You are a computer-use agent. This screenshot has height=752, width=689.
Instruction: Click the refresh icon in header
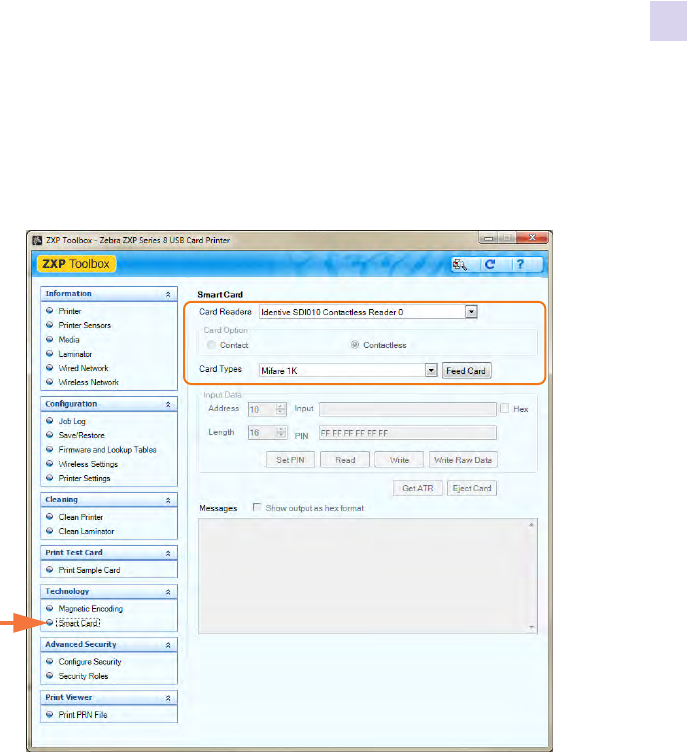pos(490,264)
